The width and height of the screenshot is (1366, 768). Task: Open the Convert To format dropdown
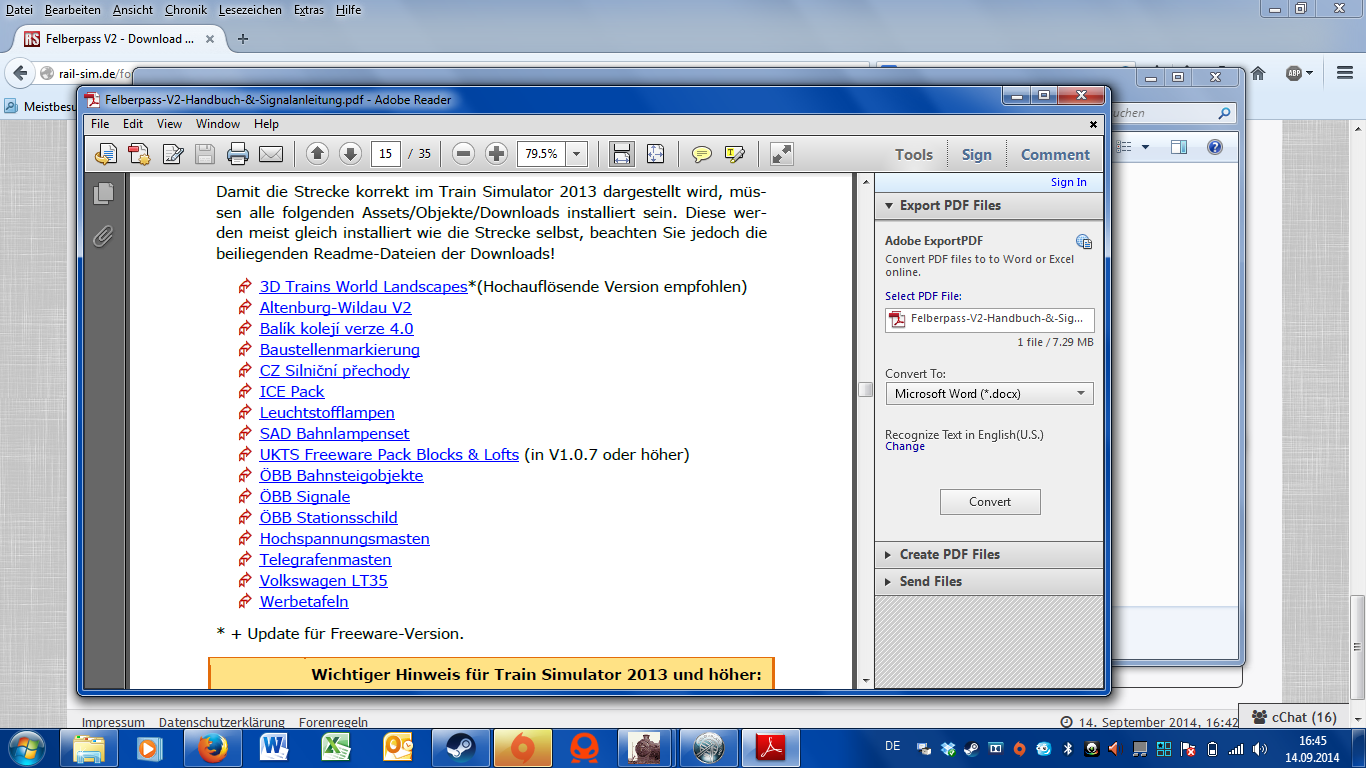point(989,394)
